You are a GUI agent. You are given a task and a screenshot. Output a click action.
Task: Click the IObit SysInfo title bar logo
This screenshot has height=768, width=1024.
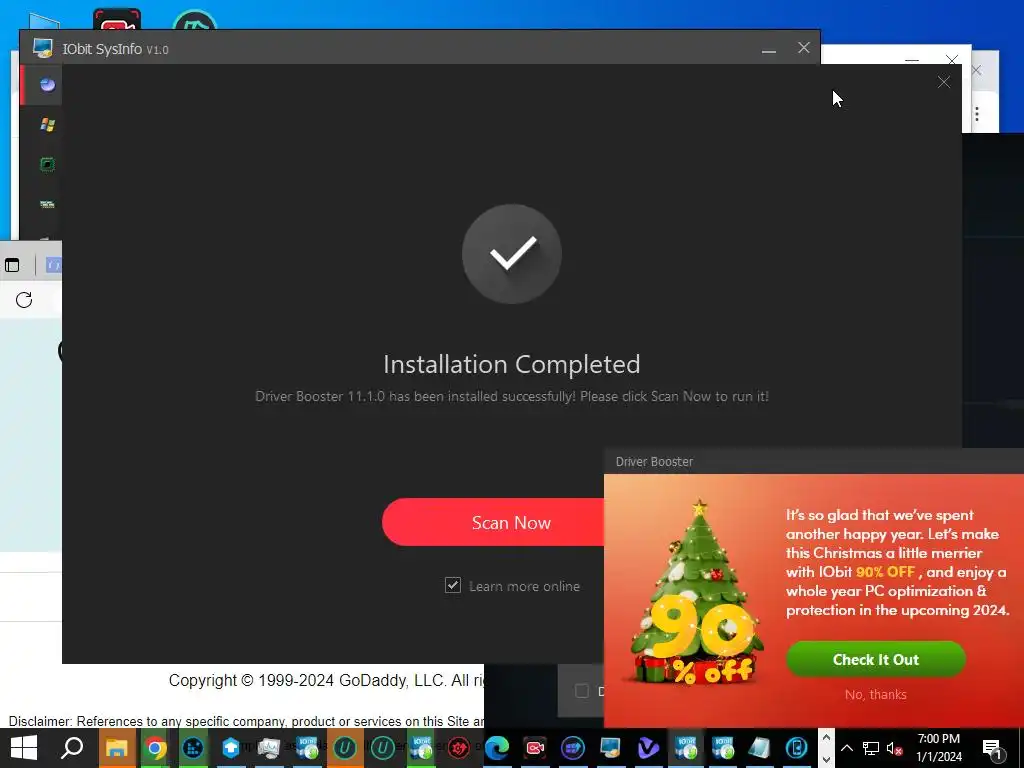[x=43, y=48]
